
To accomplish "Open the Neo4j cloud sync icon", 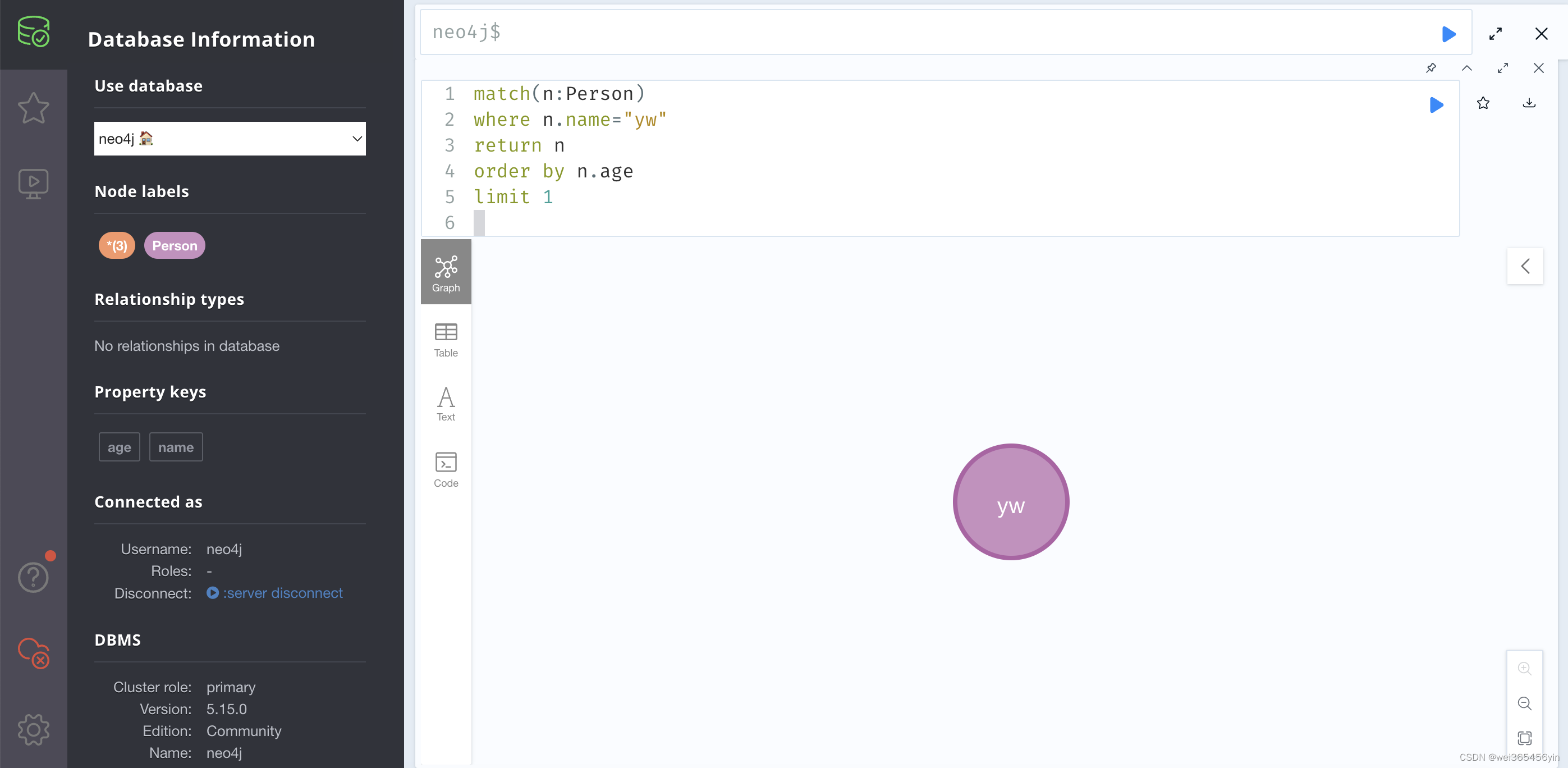I will [33, 652].
